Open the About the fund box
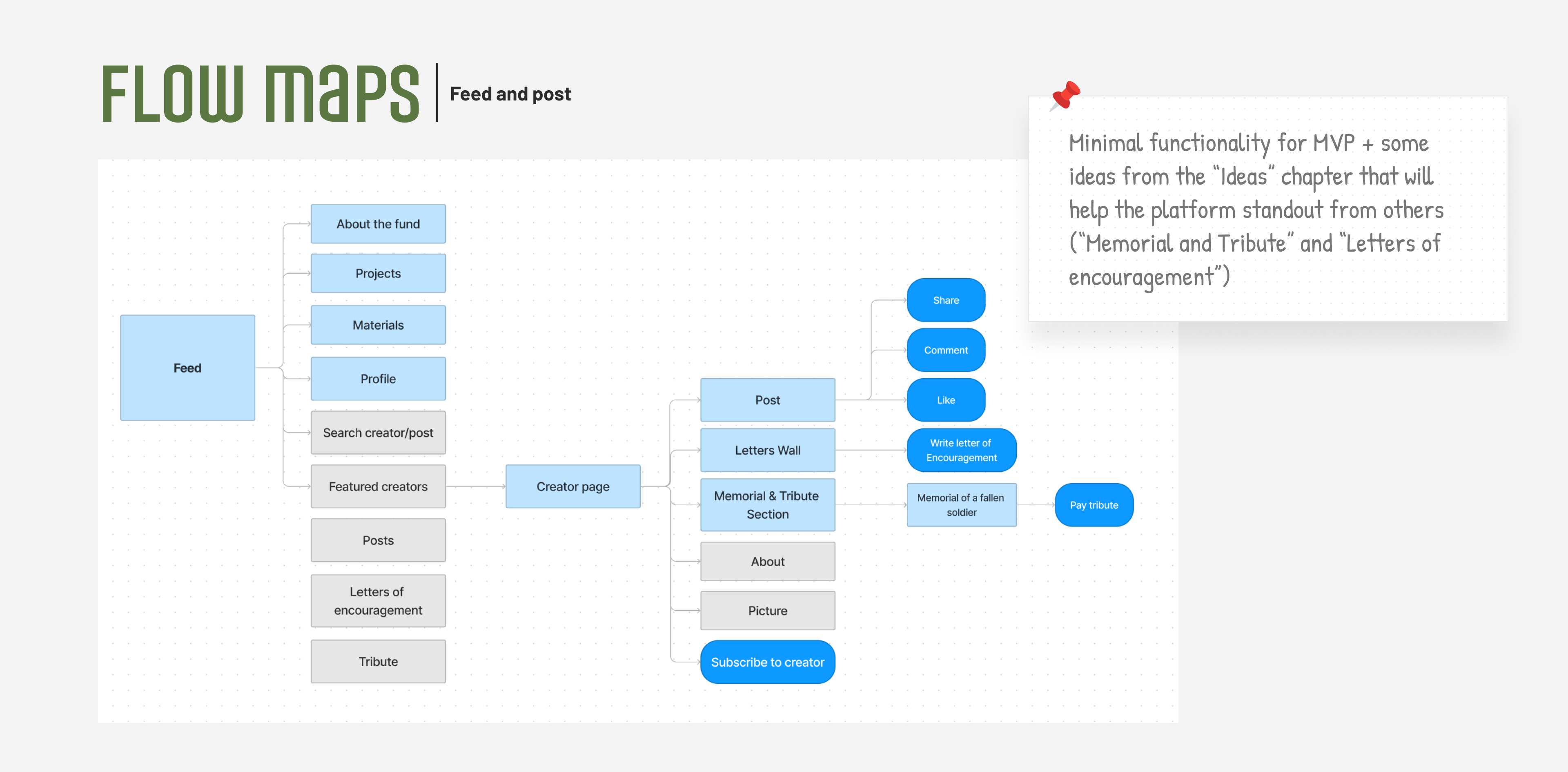The height and width of the screenshot is (772, 1568). (378, 224)
